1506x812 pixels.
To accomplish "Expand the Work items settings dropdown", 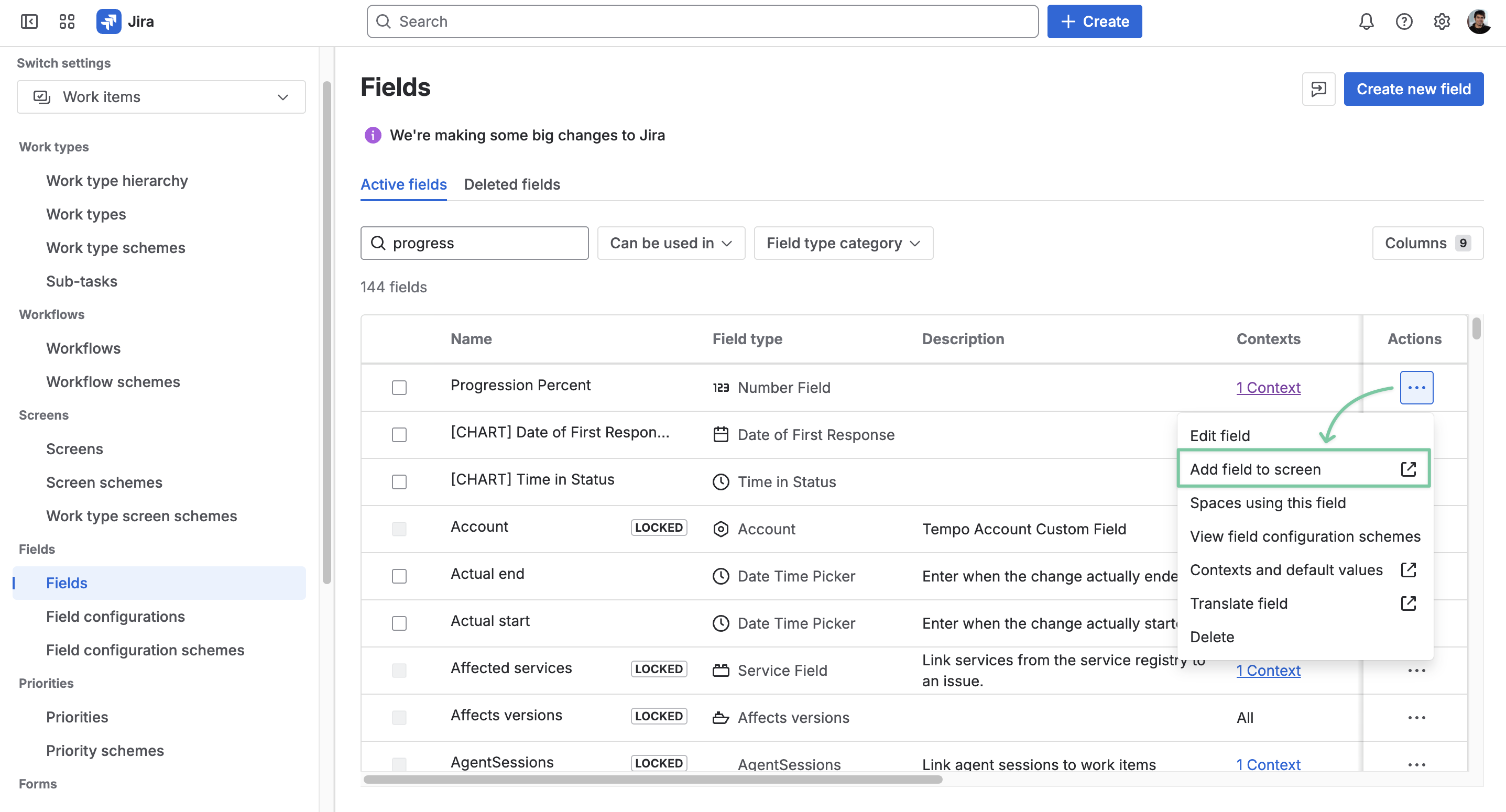I will (x=161, y=97).
